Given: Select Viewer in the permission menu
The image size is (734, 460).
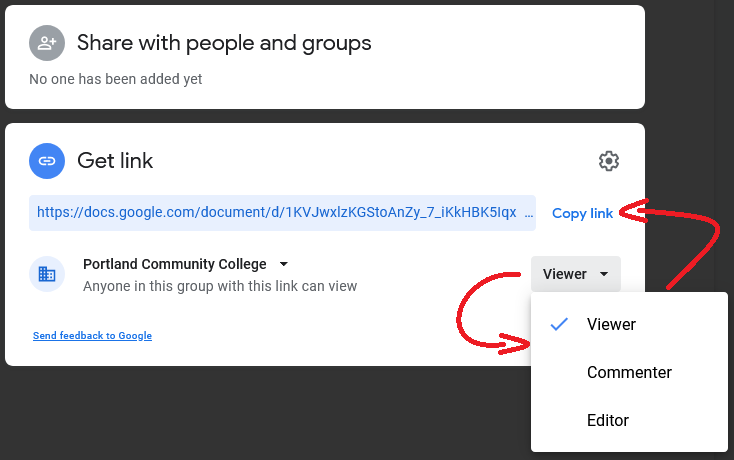Looking at the screenshot, I should pyautogui.click(x=611, y=324).
